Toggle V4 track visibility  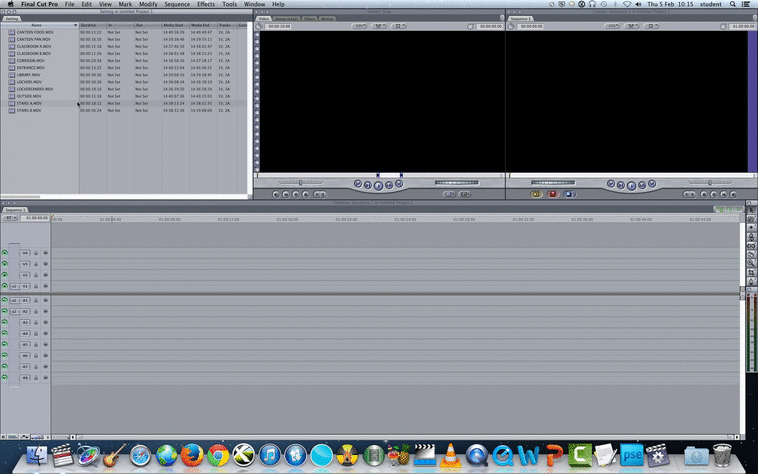point(4,253)
